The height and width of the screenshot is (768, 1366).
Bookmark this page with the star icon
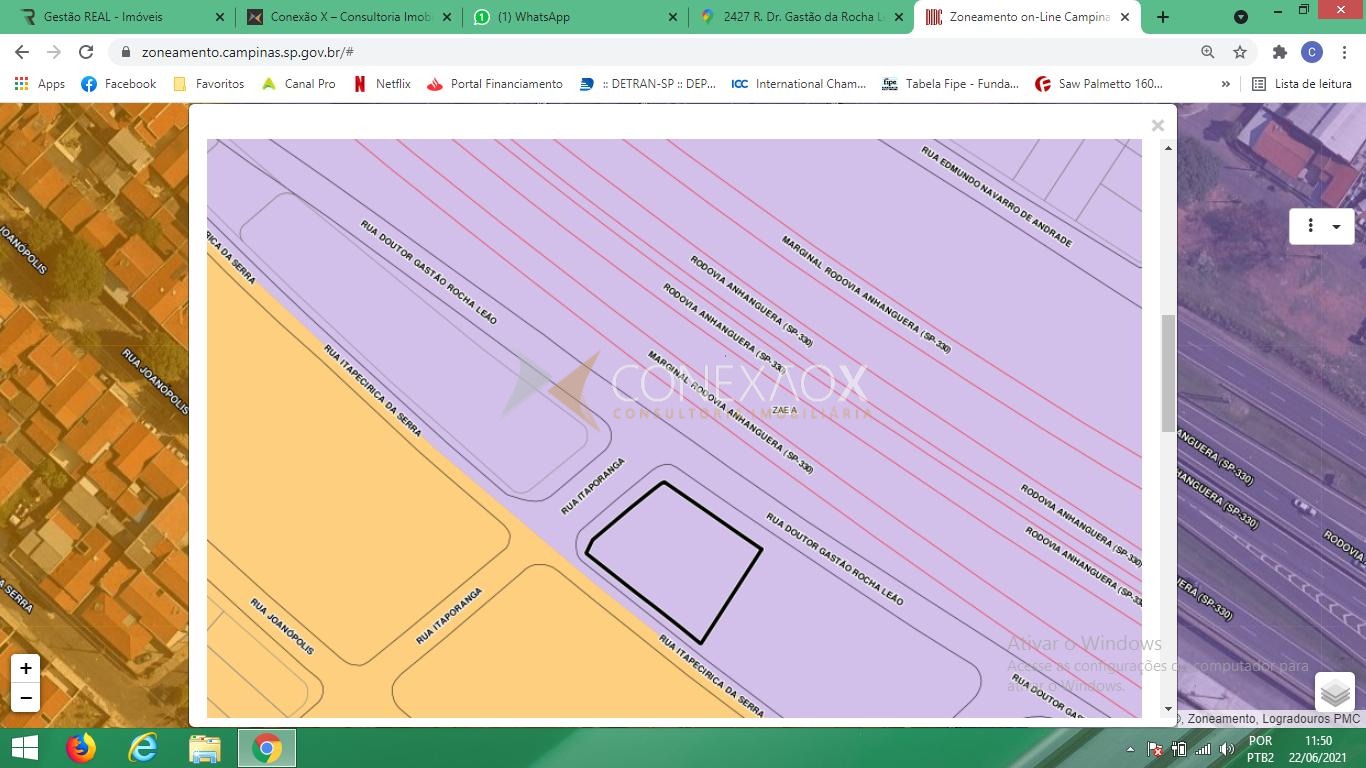1240,52
